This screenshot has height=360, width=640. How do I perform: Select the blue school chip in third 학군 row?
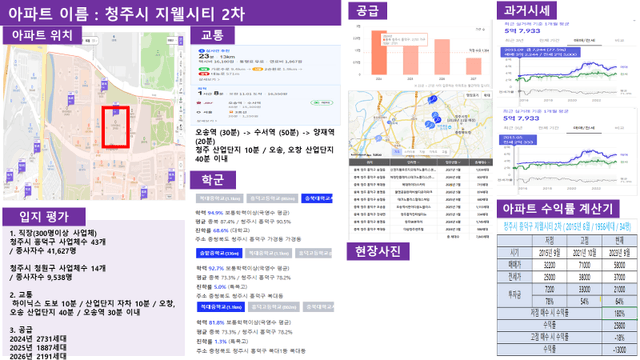(x=220, y=307)
